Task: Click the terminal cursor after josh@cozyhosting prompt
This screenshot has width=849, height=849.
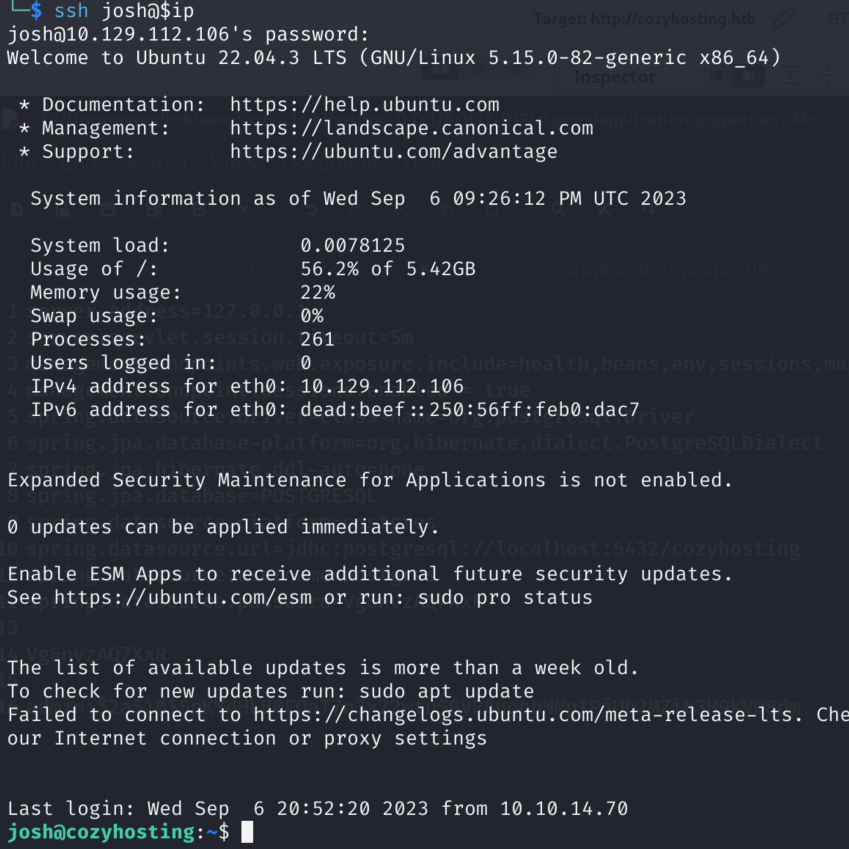Action: [x=247, y=832]
